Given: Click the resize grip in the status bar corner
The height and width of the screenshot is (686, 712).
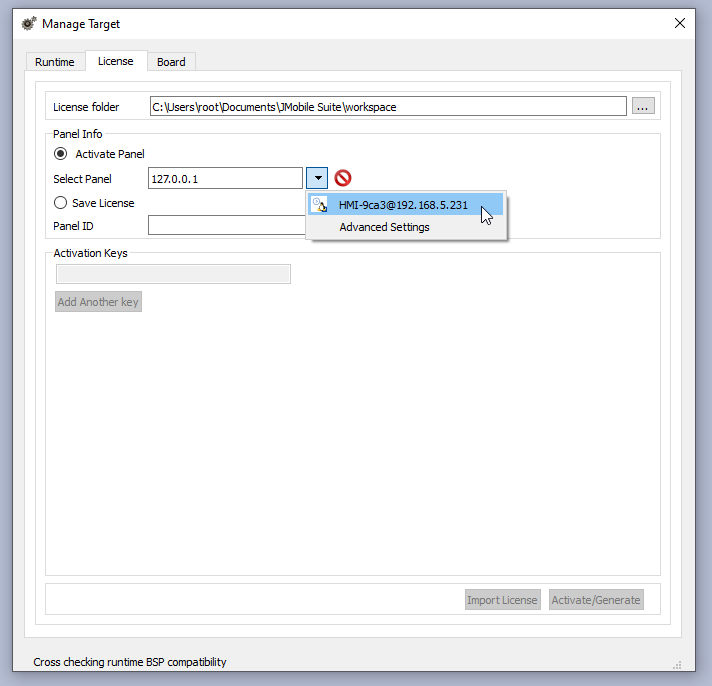Looking at the screenshot, I should [677, 664].
